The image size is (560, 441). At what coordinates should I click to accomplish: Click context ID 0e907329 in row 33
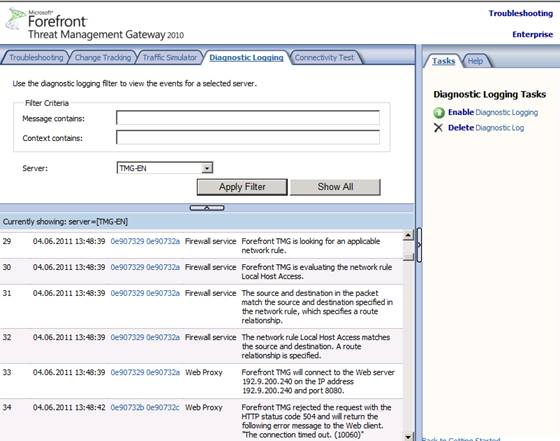[127, 372]
